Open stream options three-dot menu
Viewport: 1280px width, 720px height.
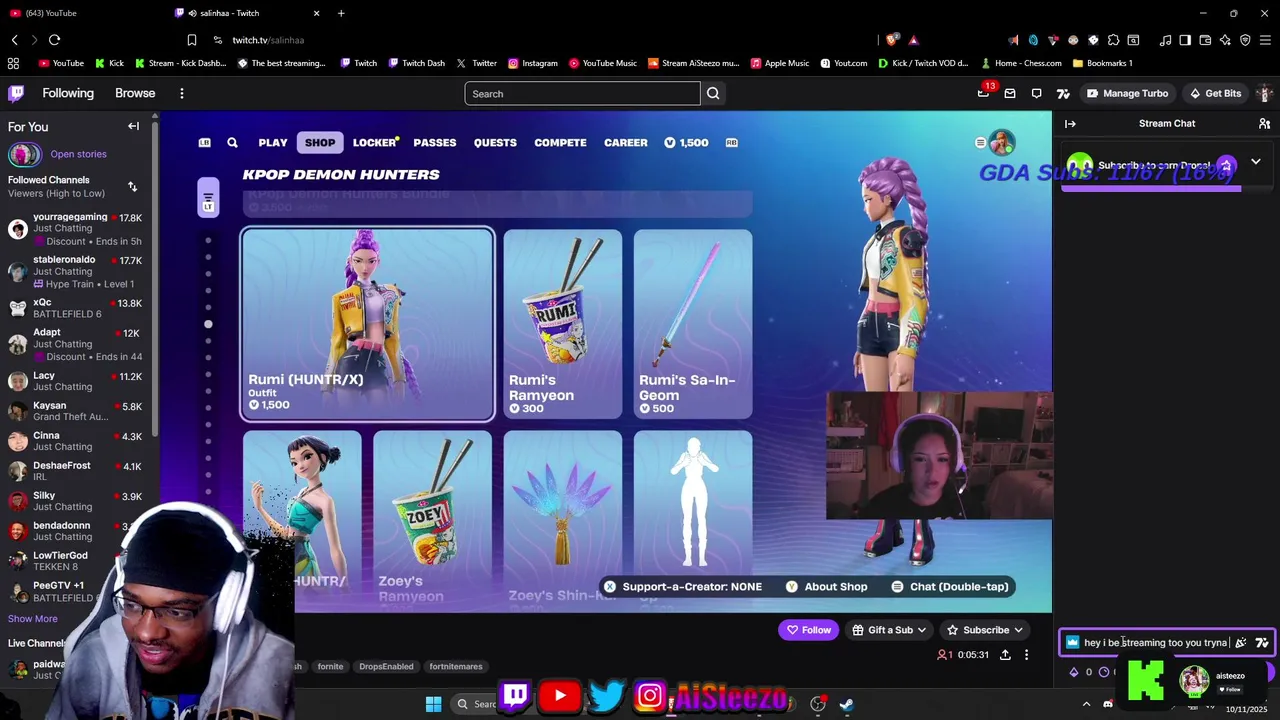tap(1026, 655)
